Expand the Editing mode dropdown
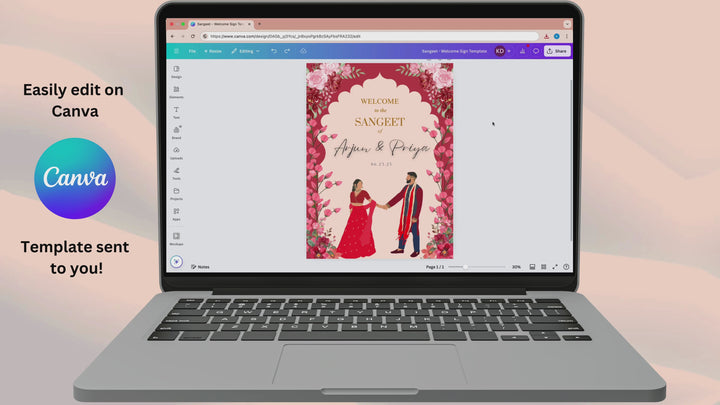720x405 pixels. pyautogui.click(x=246, y=51)
